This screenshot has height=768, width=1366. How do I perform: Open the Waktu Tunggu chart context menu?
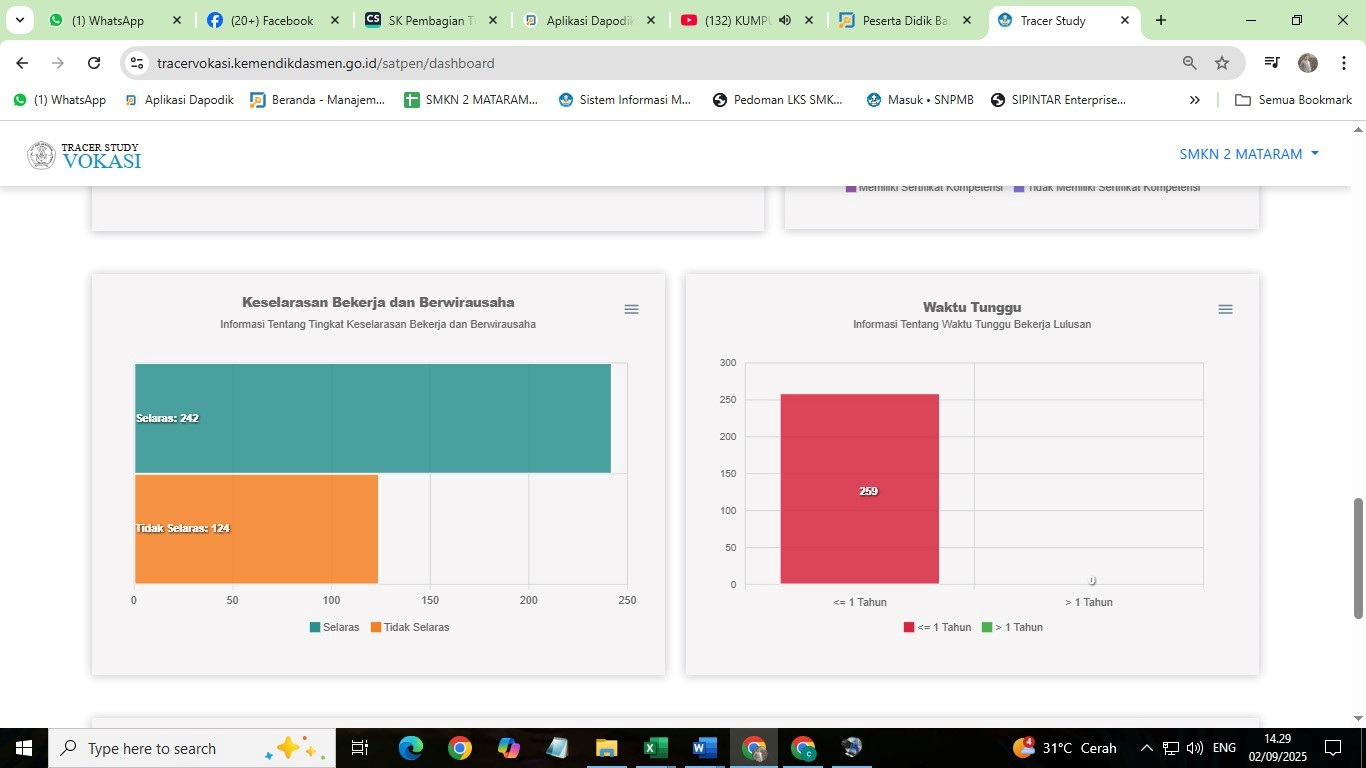click(x=1225, y=310)
